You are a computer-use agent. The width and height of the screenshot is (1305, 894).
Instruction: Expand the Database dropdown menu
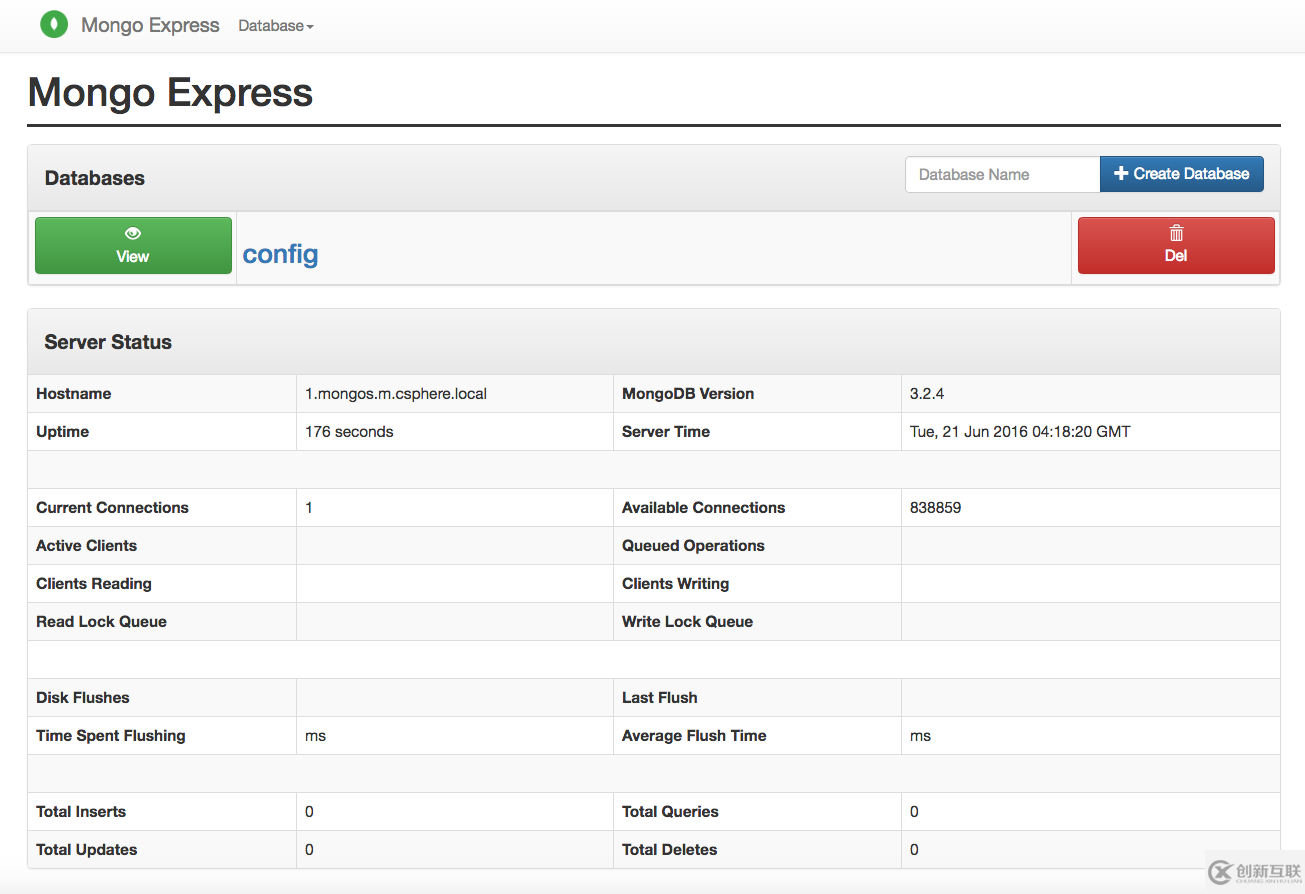pyautogui.click(x=276, y=26)
